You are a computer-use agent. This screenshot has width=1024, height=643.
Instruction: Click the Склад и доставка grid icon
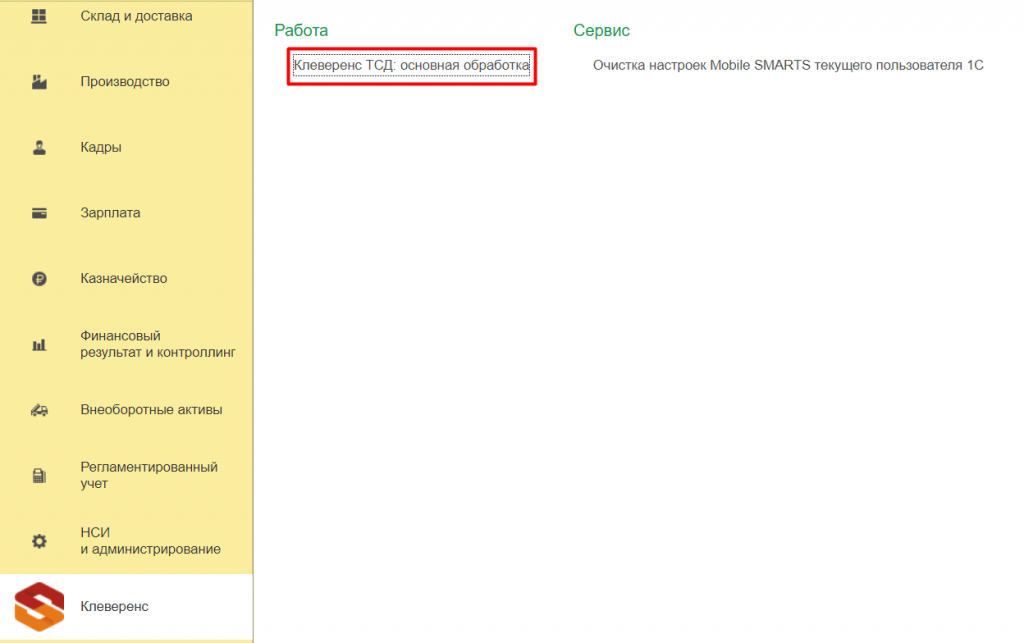pyautogui.click(x=39, y=16)
